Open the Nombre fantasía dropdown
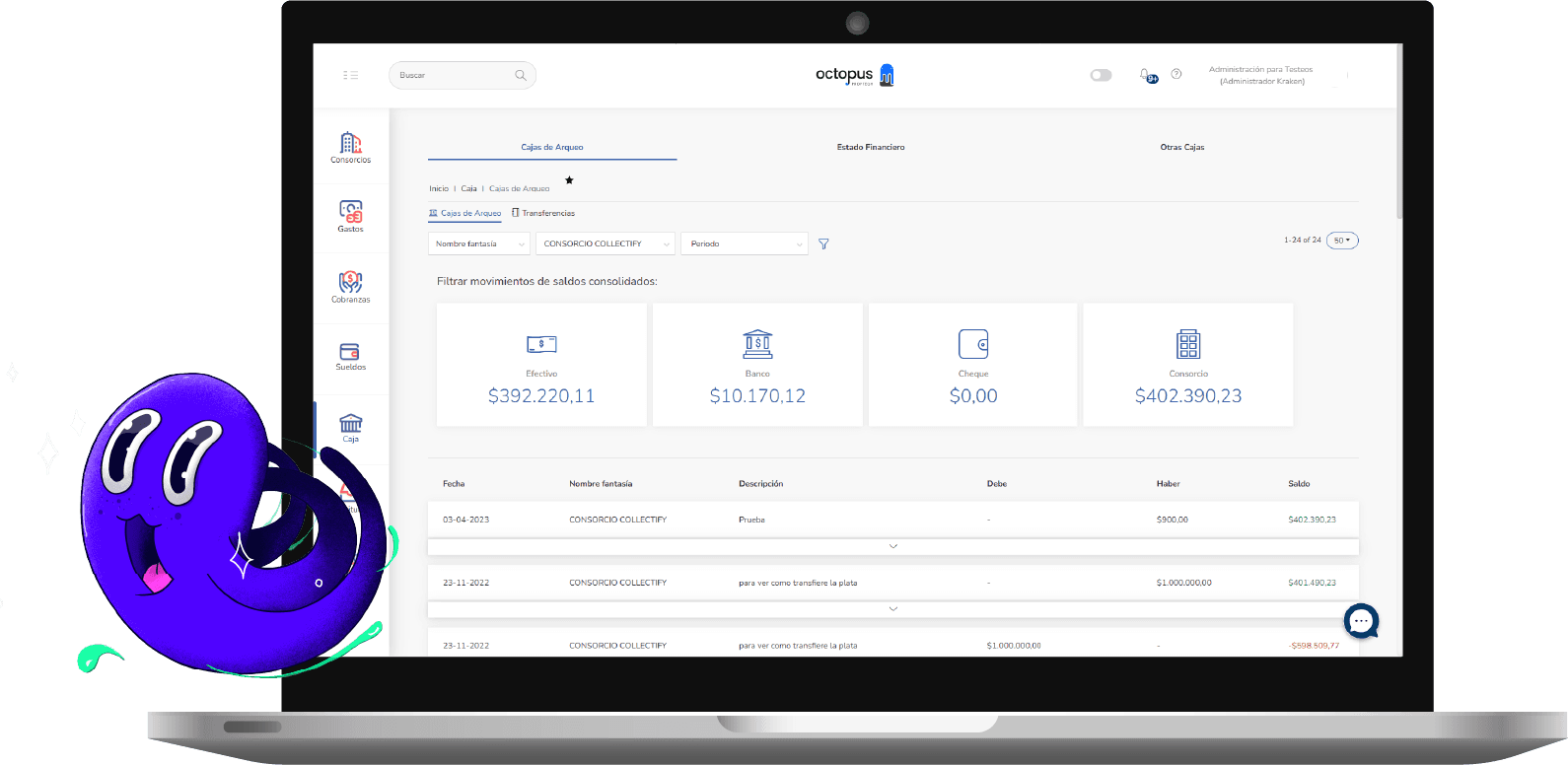 479,243
